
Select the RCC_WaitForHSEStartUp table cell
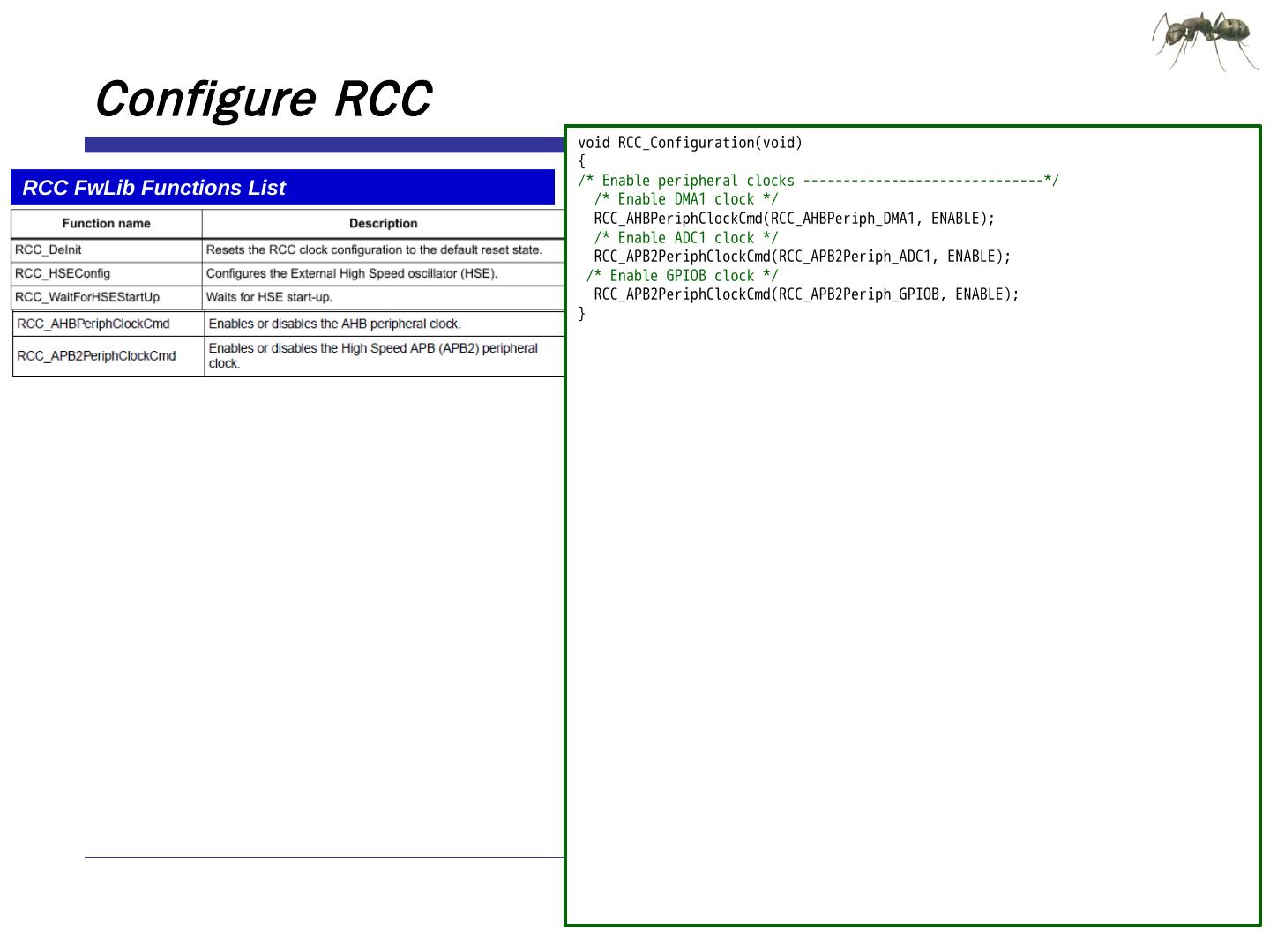(x=106, y=297)
